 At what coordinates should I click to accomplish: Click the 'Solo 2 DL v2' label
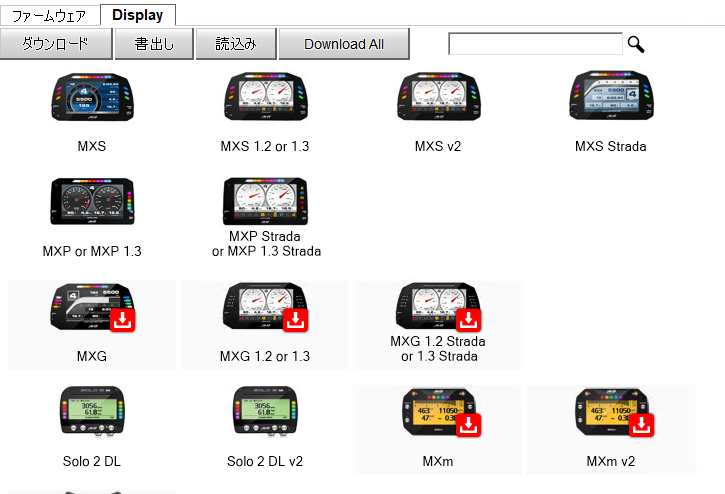click(265, 461)
